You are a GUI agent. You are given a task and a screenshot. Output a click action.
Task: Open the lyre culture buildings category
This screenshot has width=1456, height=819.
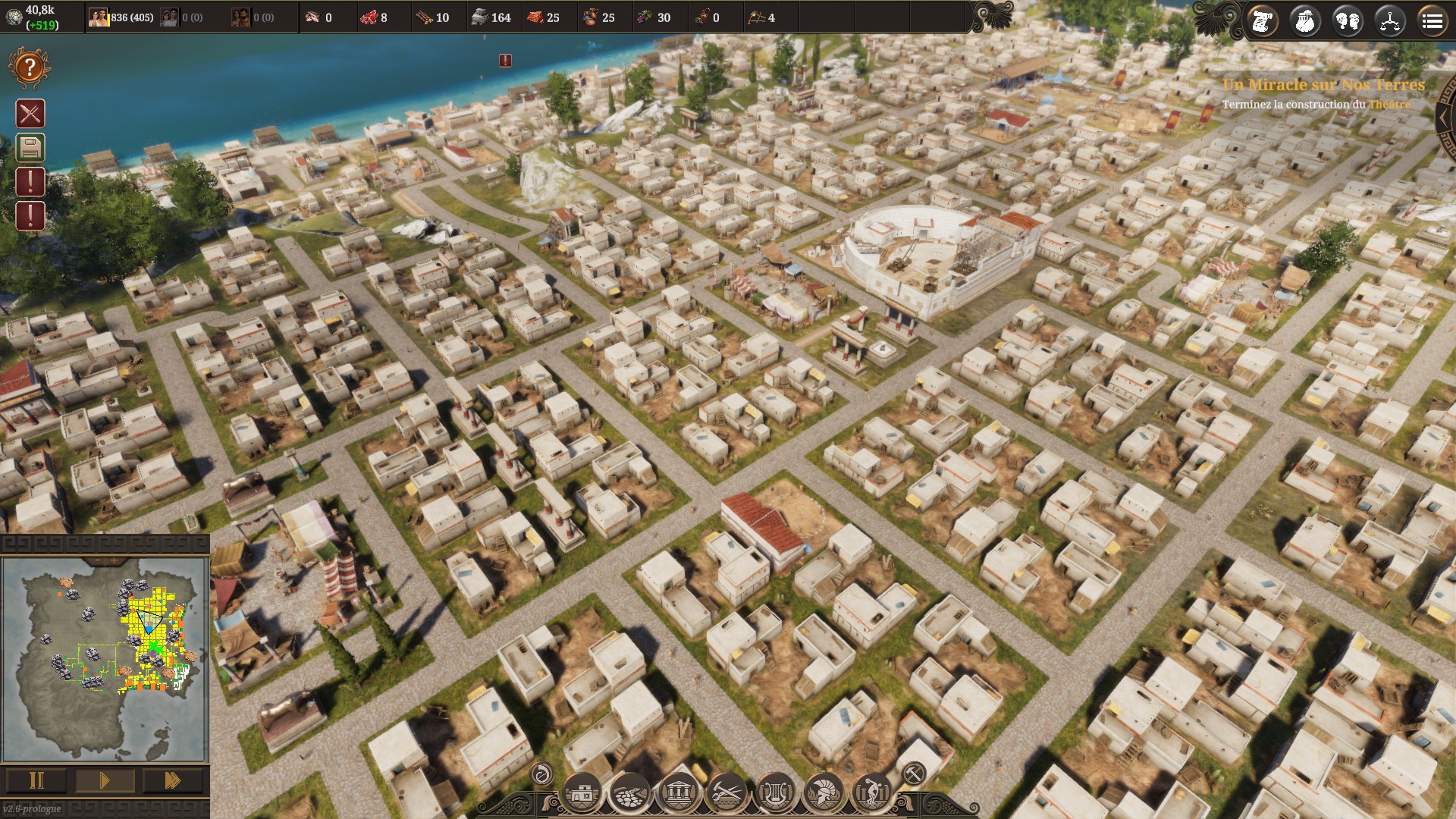pyautogui.click(x=775, y=794)
